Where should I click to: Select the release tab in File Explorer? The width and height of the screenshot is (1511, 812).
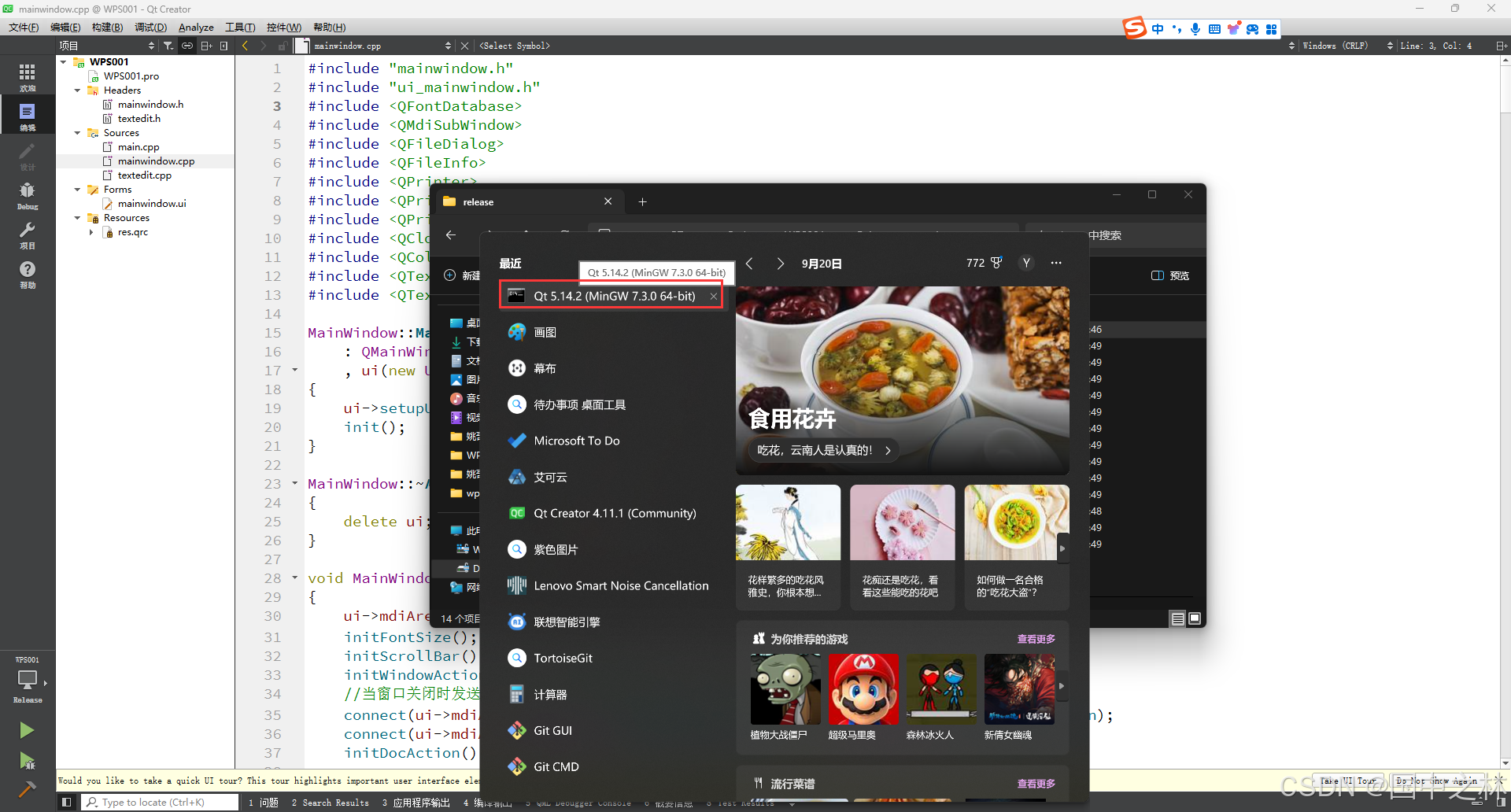528,201
